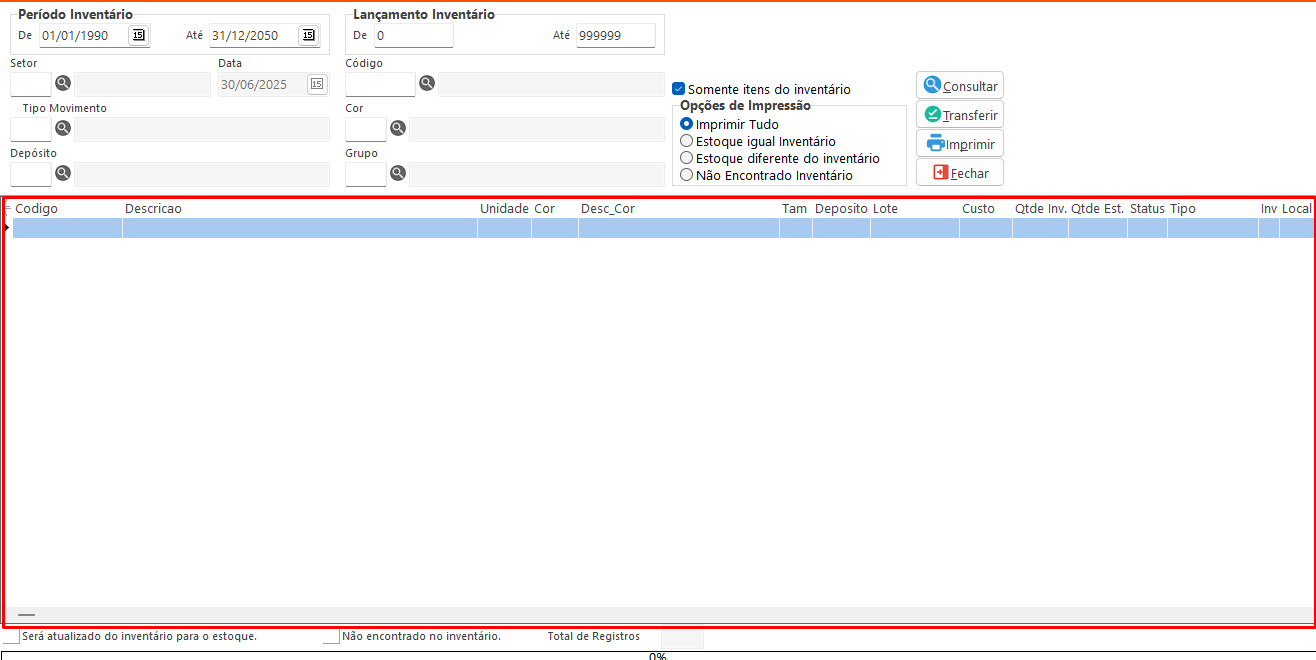The width and height of the screenshot is (1316, 660).
Task: Close the window with Fechar button
Action: [959, 173]
